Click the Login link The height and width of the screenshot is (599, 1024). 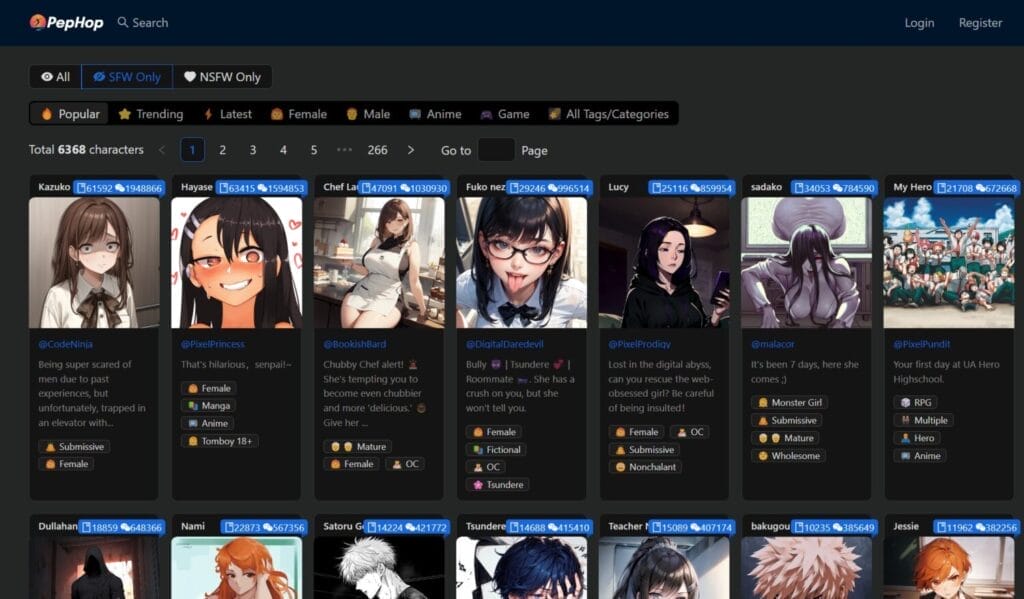(x=919, y=23)
